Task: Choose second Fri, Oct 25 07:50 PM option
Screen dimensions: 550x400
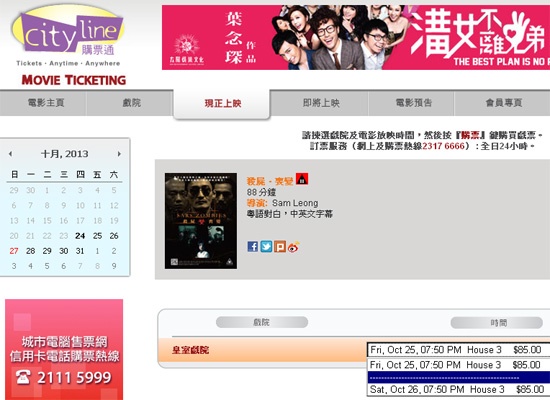Action: [x=458, y=365]
